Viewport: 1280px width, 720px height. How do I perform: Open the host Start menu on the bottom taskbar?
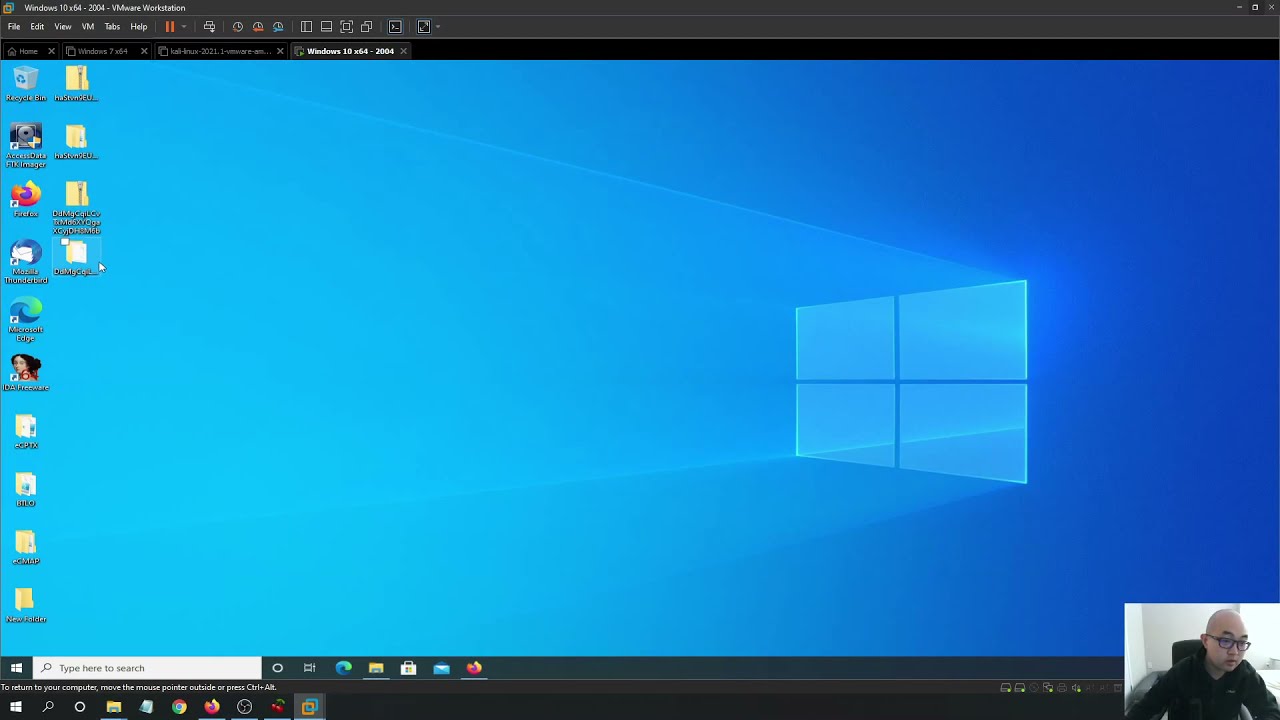click(x=15, y=707)
